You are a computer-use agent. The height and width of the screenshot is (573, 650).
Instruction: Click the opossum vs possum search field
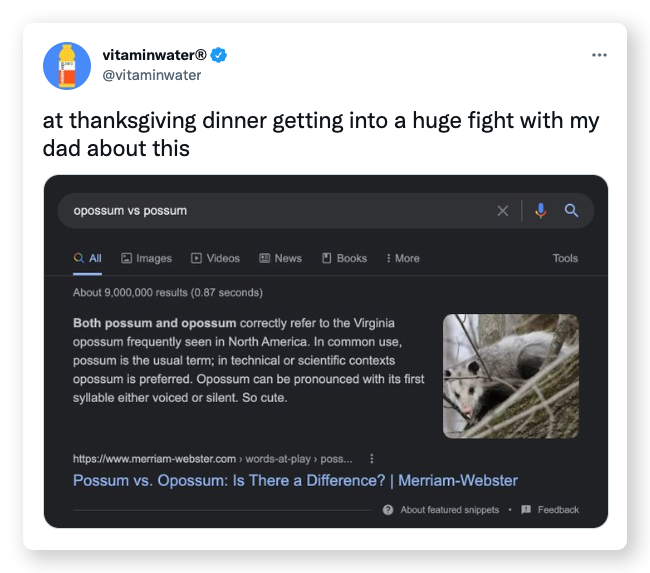(270, 211)
